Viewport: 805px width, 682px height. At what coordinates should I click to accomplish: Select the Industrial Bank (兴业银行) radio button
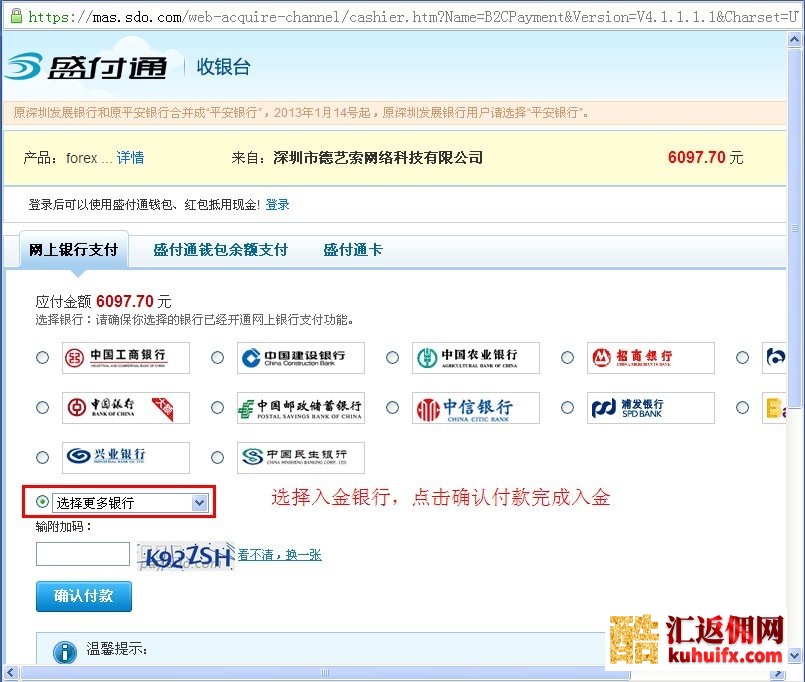[x=42, y=458]
